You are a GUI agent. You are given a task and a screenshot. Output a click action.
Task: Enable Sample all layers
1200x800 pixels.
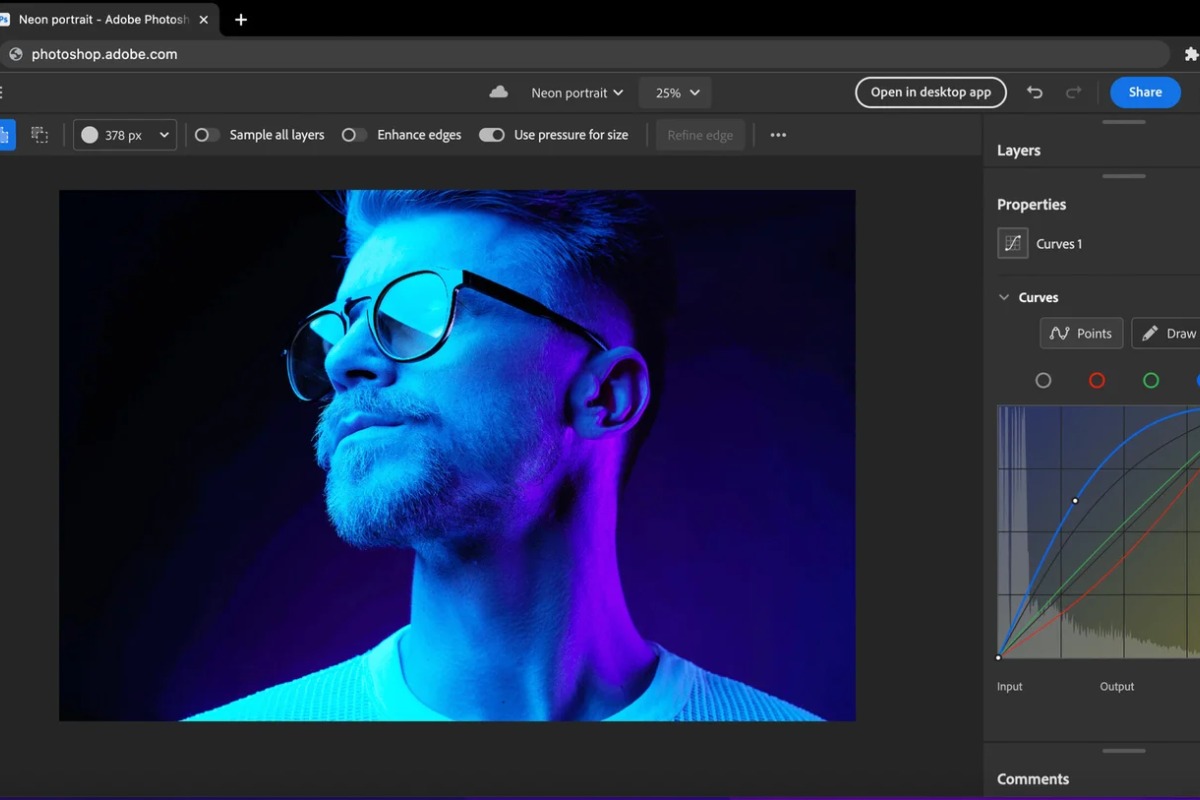coord(206,134)
